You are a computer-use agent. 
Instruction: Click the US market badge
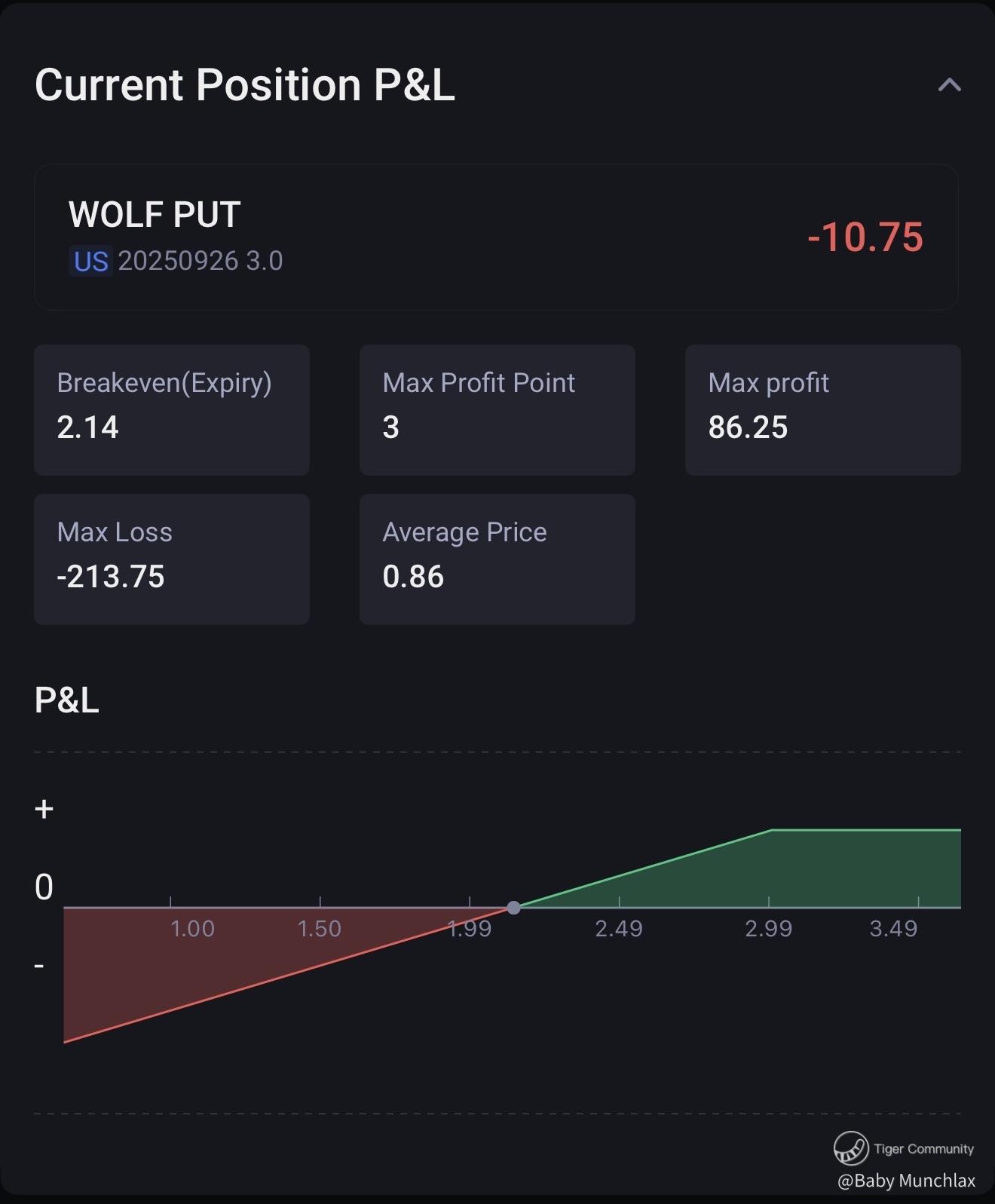[x=90, y=261]
